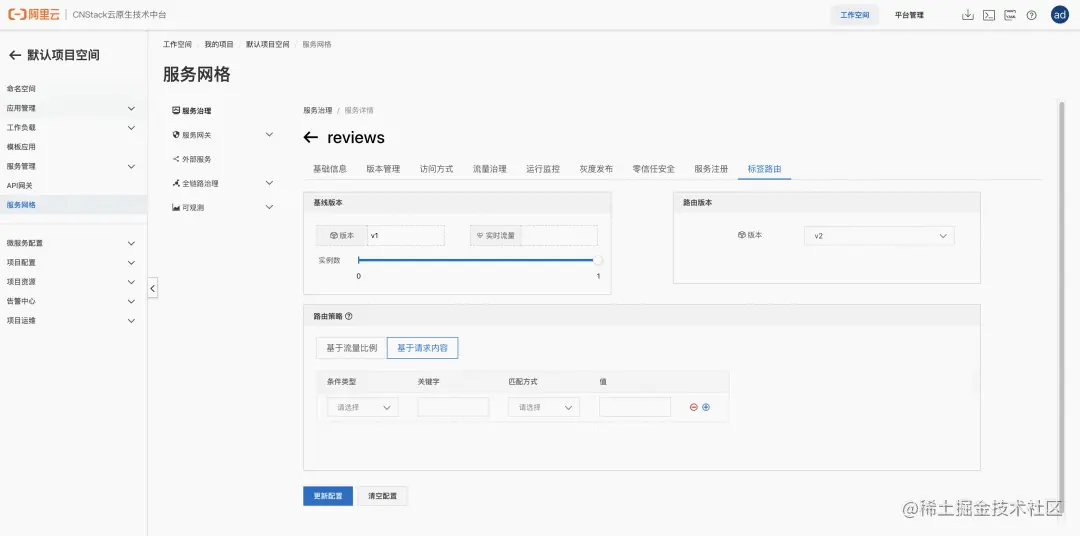Click the 值 input field
The width and height of the screenshot is (1080, 536).
[635, 407]
